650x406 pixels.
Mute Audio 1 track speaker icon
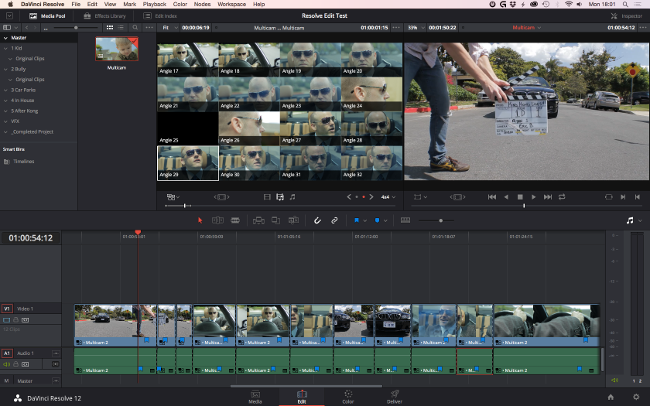(x=6, y=364)
